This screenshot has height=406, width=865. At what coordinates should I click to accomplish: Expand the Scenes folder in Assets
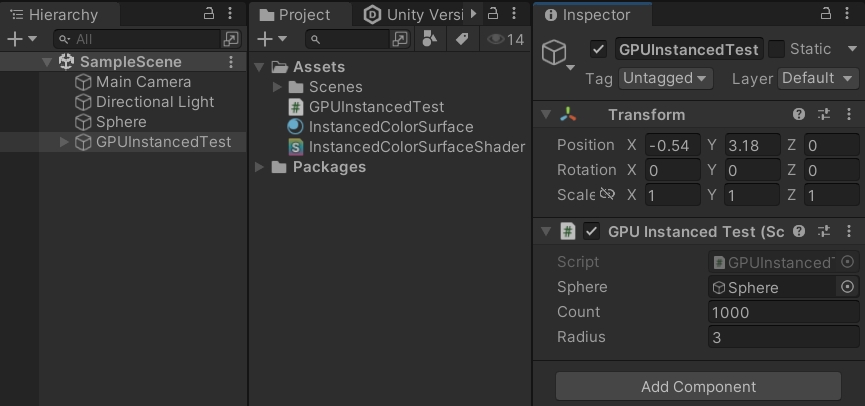(279, 87)
